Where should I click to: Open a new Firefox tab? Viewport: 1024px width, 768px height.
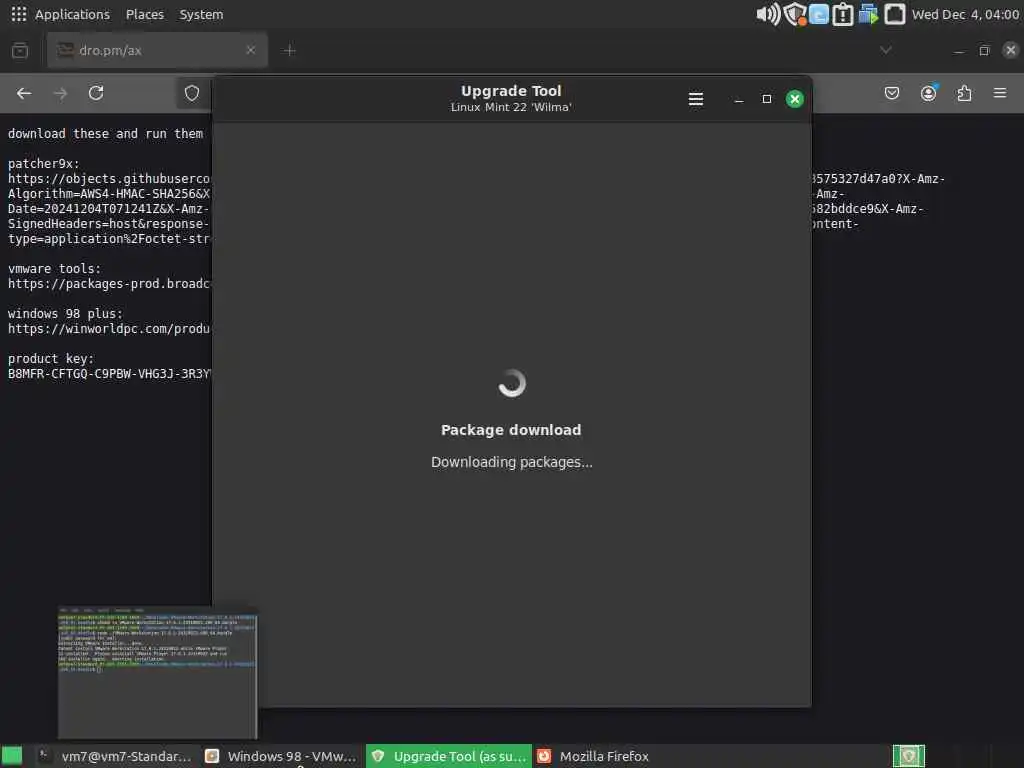click(x=289, y=50)
